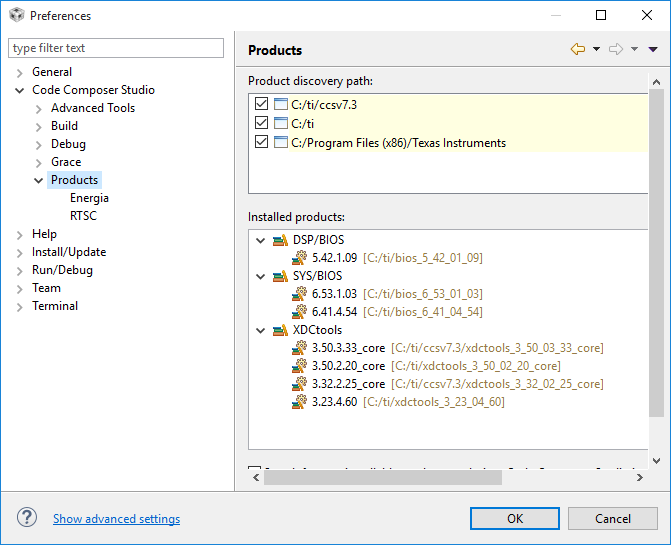Select the Energia preferences page
The height and width of the screenshot is (545, 671).
[89, 198]
